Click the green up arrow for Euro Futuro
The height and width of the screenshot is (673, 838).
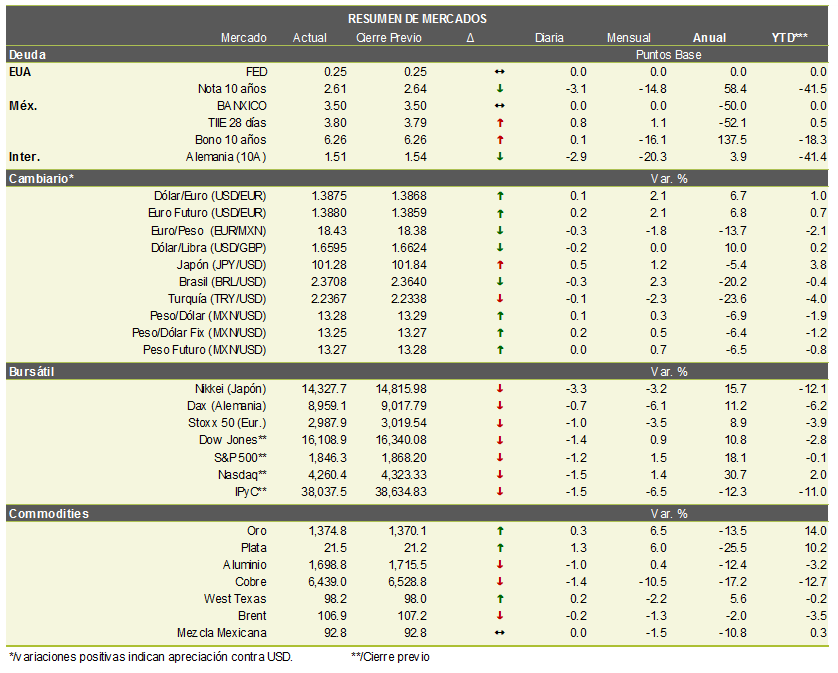tap(500, 213)
